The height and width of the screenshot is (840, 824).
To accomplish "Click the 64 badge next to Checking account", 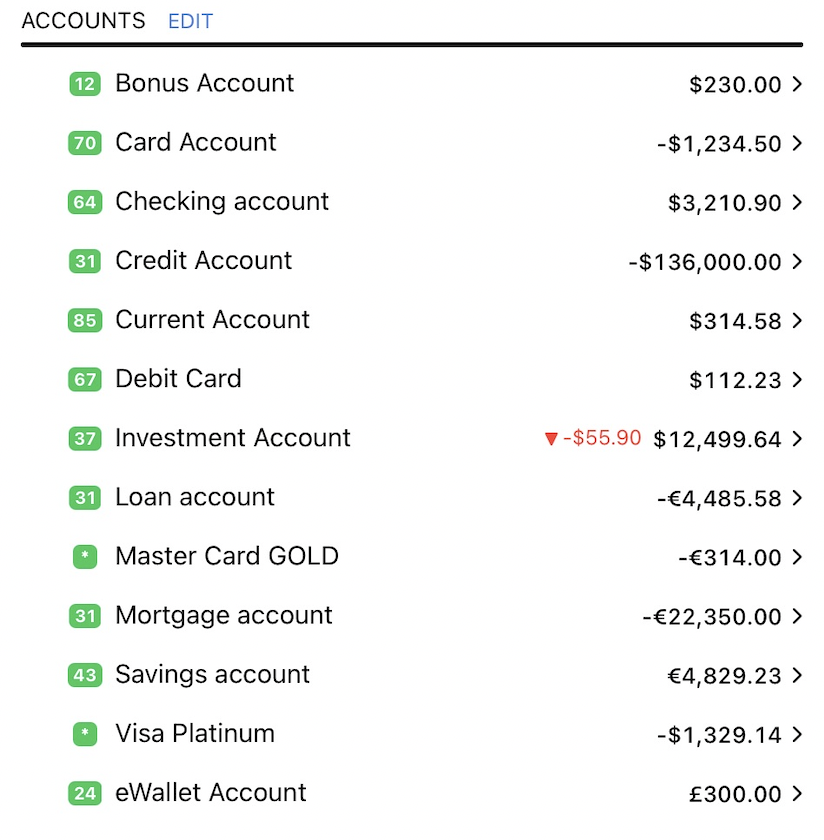I will (85, 202).
